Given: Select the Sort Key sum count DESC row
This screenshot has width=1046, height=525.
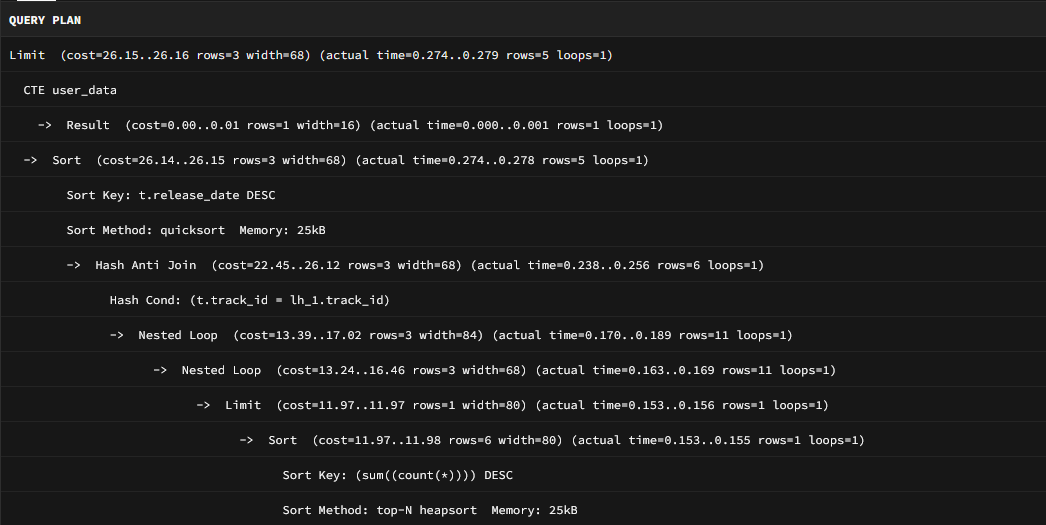Looking at the screenshot, I should [x=397, y=475].
